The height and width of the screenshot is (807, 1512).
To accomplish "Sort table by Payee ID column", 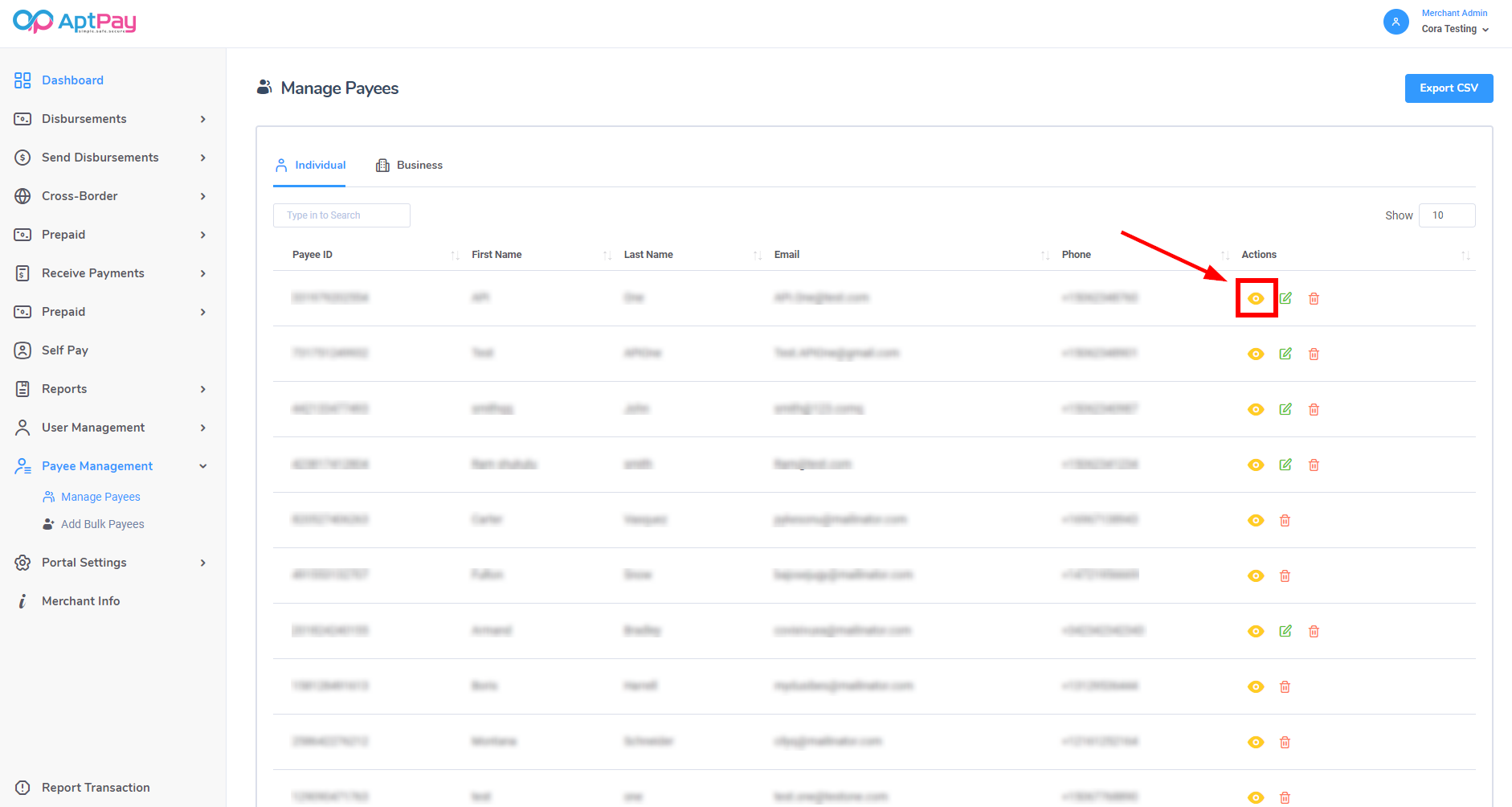I will point(313,255).
